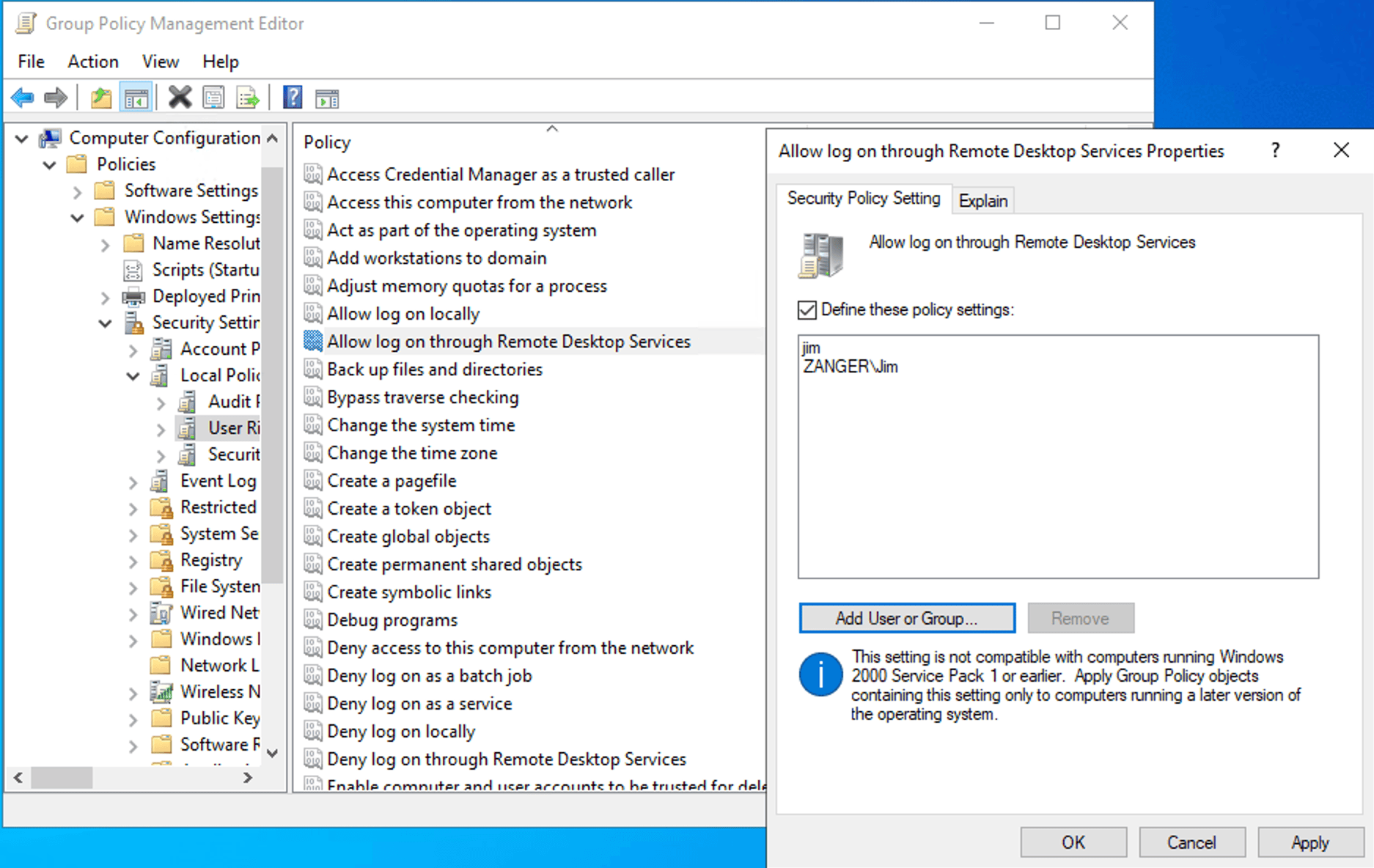Switch to the Explain tab
The image size is (1374, 868).
click(x=983, y=200)
